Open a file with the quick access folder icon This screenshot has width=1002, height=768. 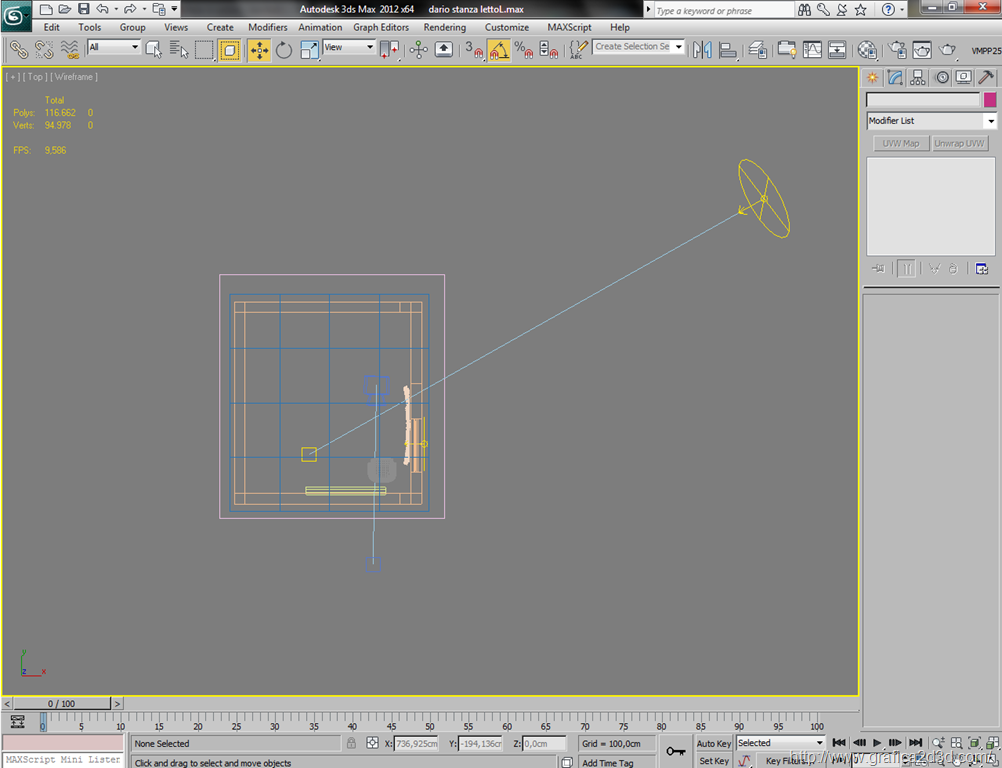click(65, 9)
